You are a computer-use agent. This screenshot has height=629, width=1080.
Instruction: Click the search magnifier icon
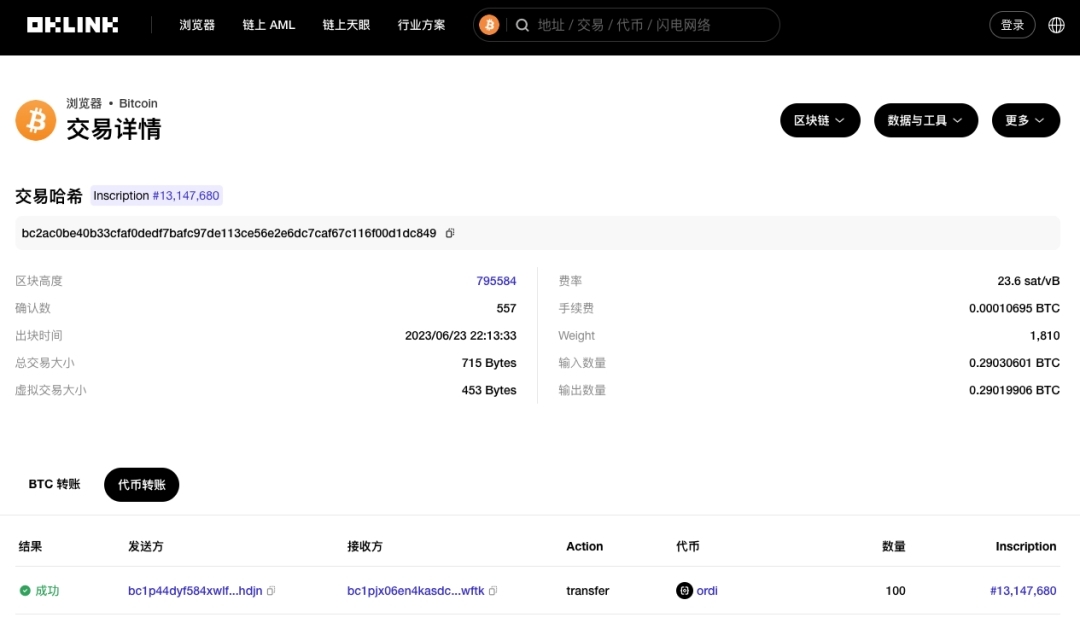pos(522,24)
